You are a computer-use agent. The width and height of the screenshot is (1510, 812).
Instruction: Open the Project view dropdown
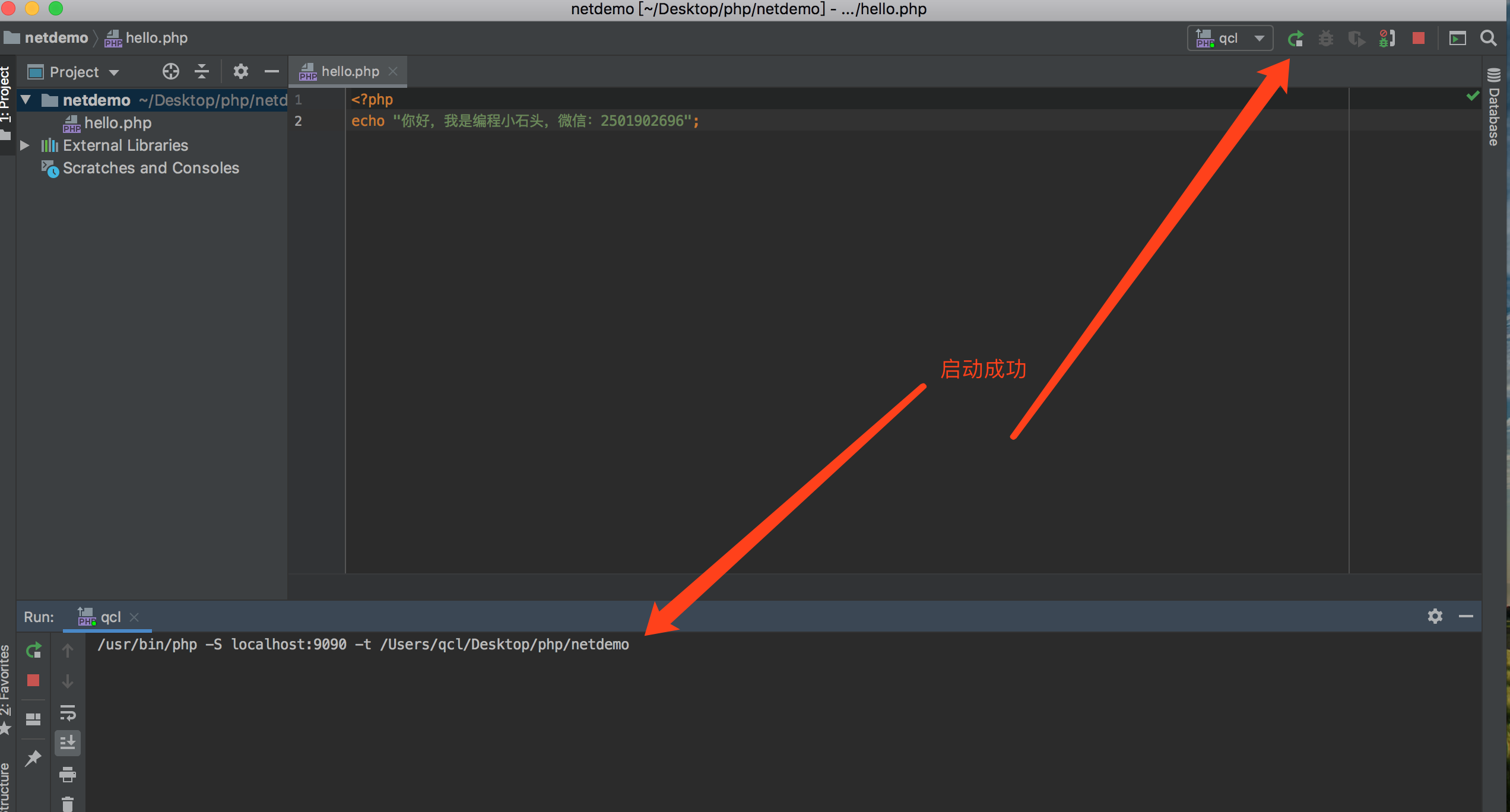pos(74,72)
